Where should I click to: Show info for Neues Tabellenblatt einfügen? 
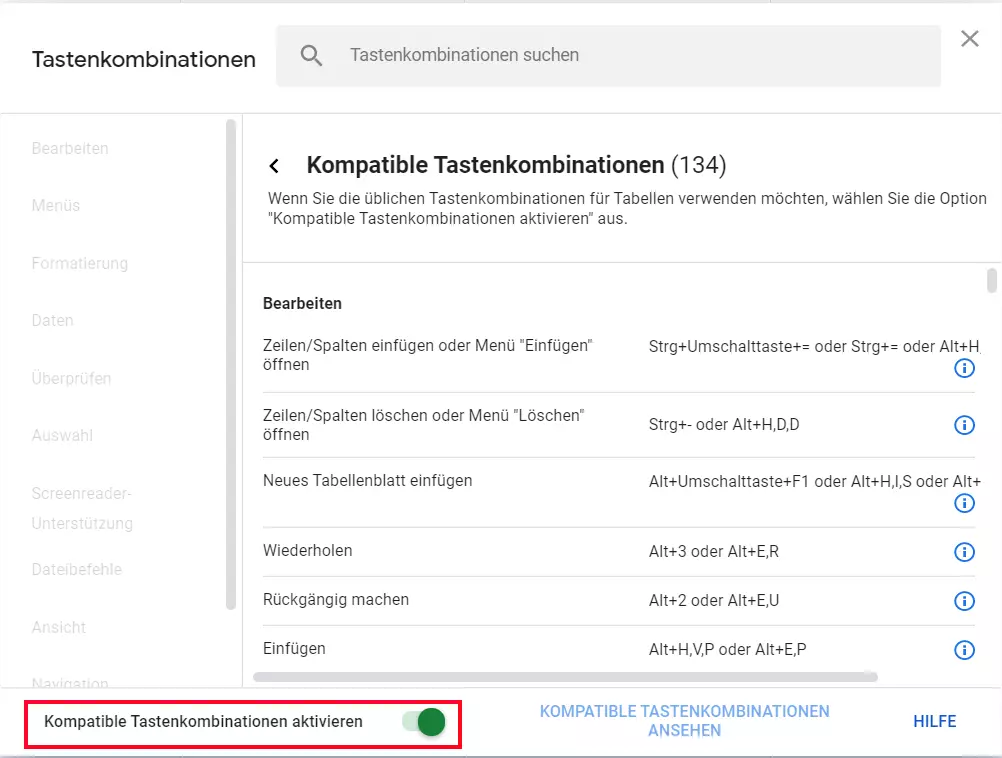point(964,503)
